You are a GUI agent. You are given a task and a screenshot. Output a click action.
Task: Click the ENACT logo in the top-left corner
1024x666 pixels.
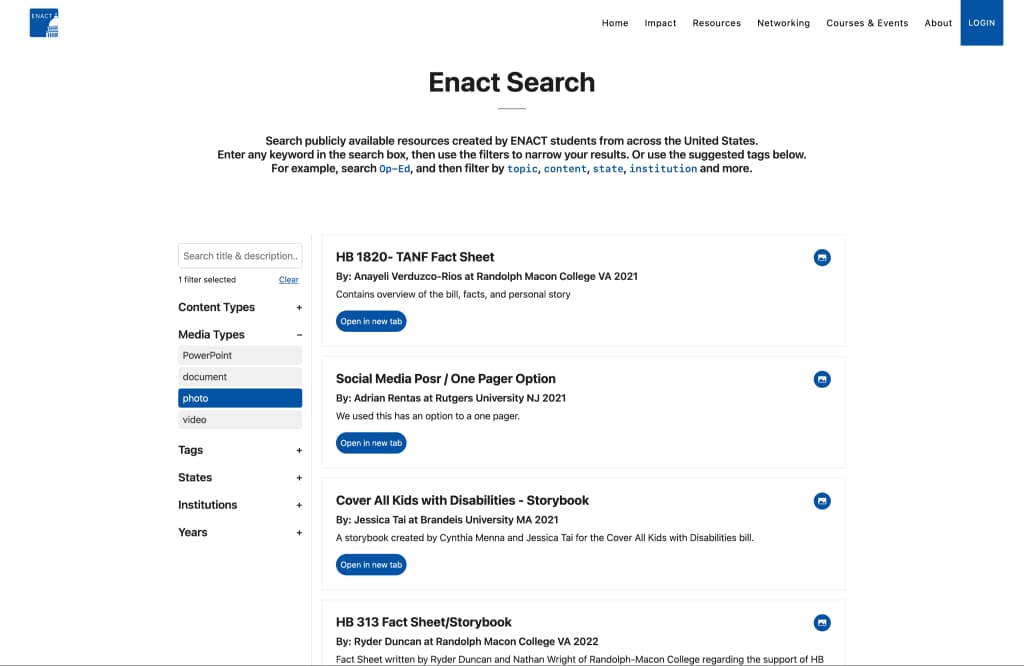(42, 22)
